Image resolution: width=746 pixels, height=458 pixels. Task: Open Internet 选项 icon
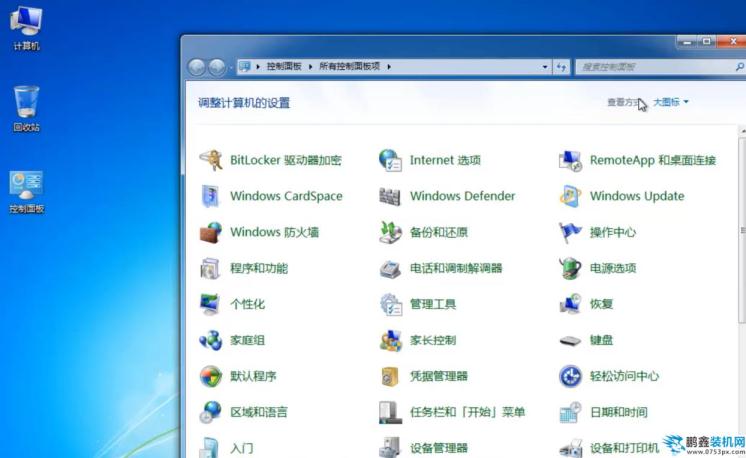pos(390,160)
